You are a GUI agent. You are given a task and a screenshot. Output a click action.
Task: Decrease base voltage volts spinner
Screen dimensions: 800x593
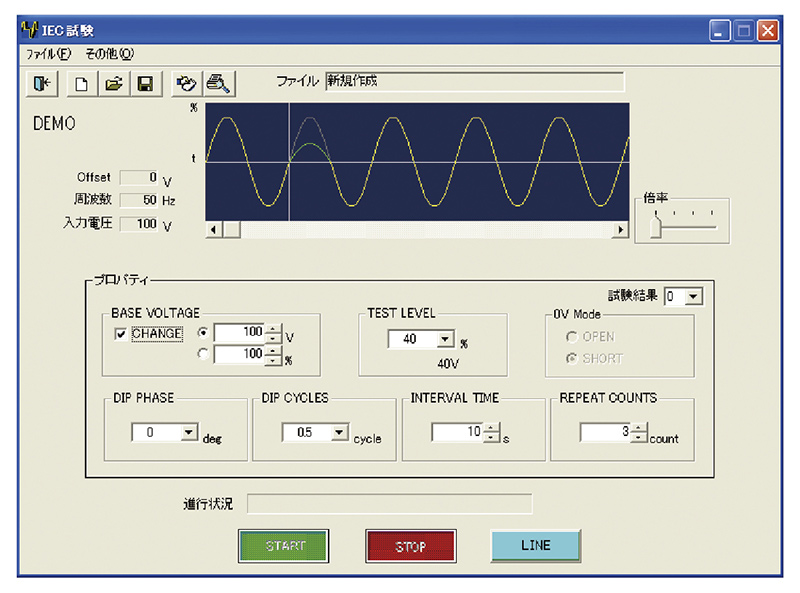pos(273,338)
